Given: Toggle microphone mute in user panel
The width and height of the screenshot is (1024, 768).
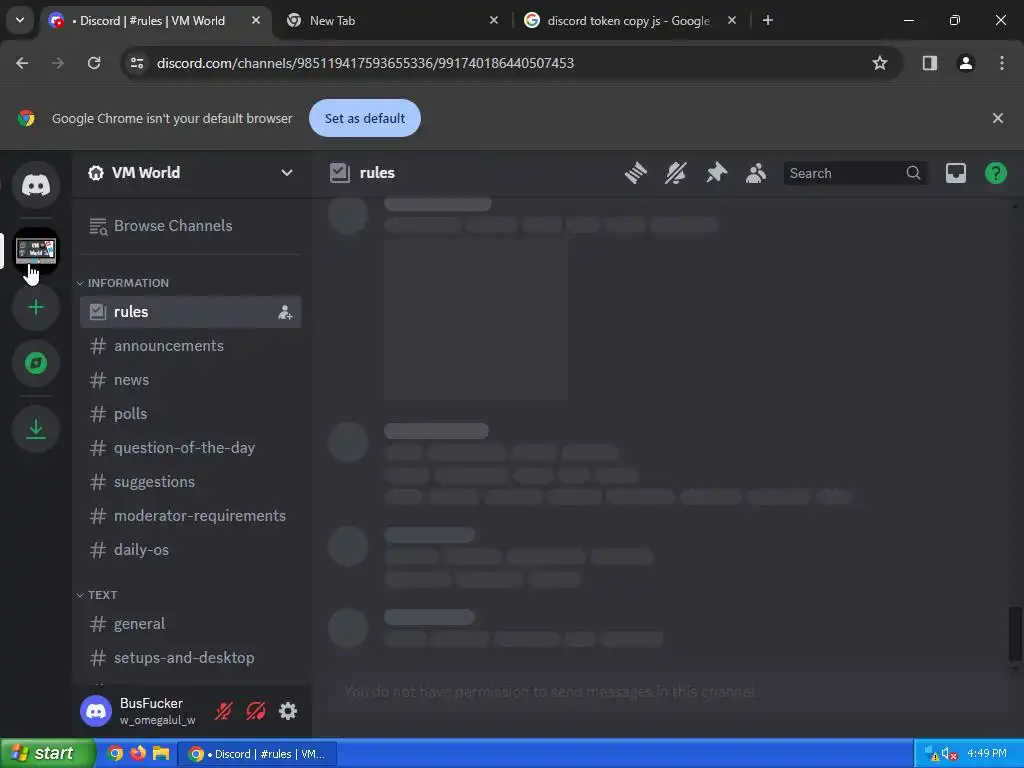Looking at the screenshot, I should (x=223, y=711).
